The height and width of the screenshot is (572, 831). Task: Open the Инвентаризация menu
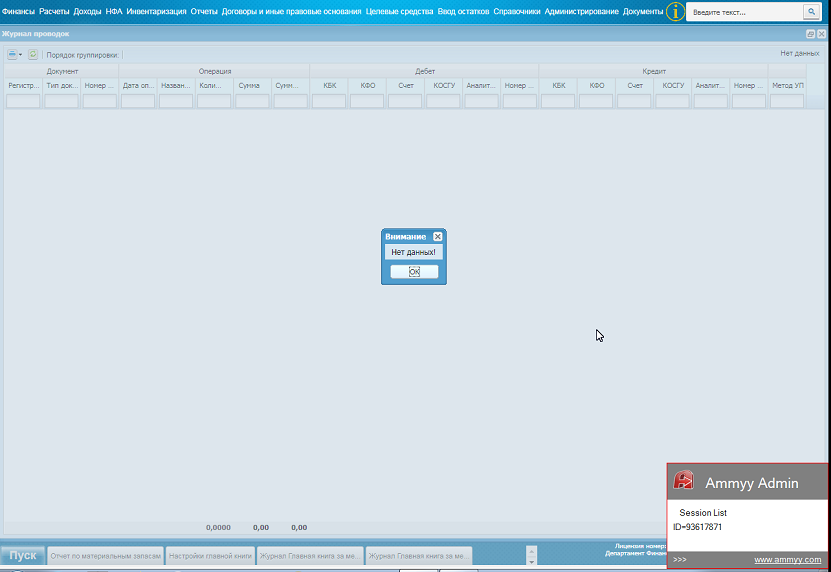156,11
